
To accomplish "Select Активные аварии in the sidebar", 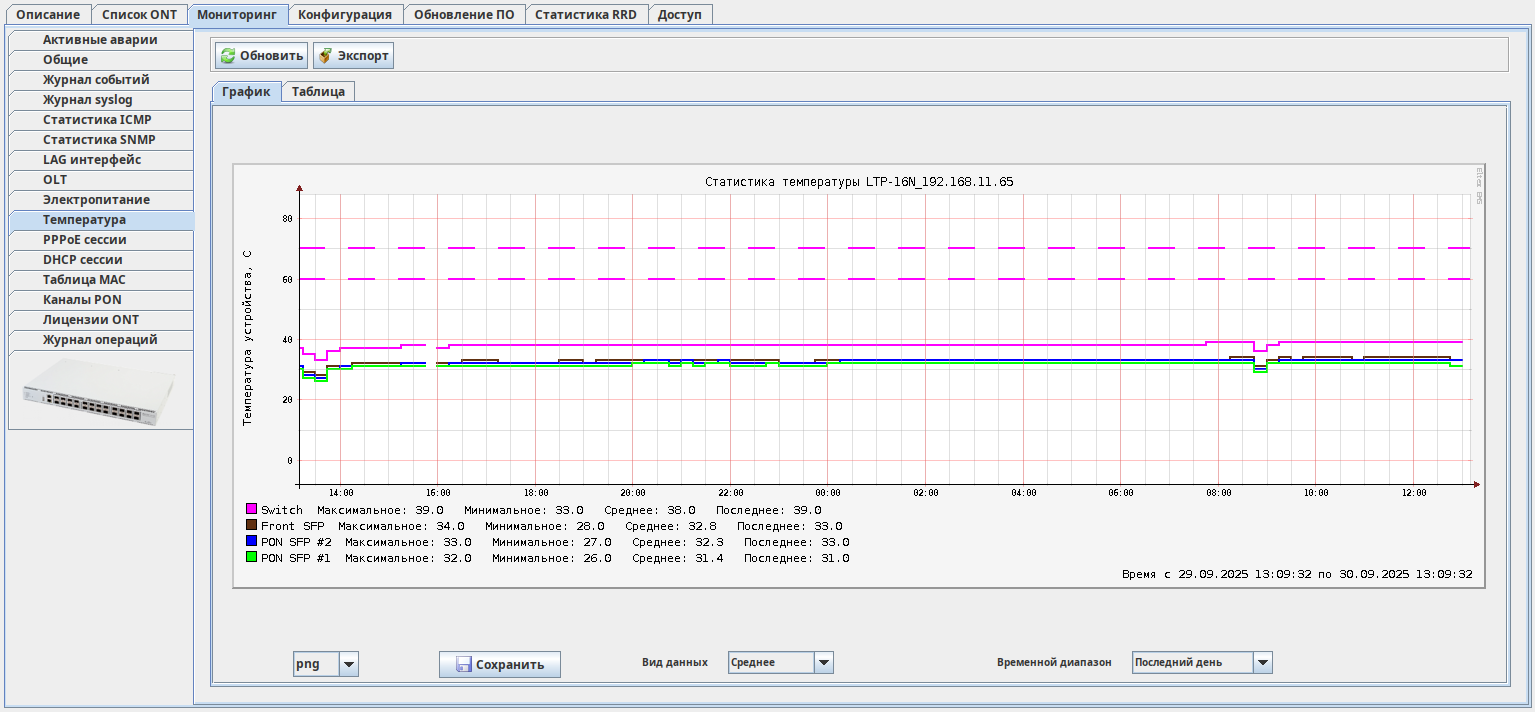I will [x=100, y=40].
